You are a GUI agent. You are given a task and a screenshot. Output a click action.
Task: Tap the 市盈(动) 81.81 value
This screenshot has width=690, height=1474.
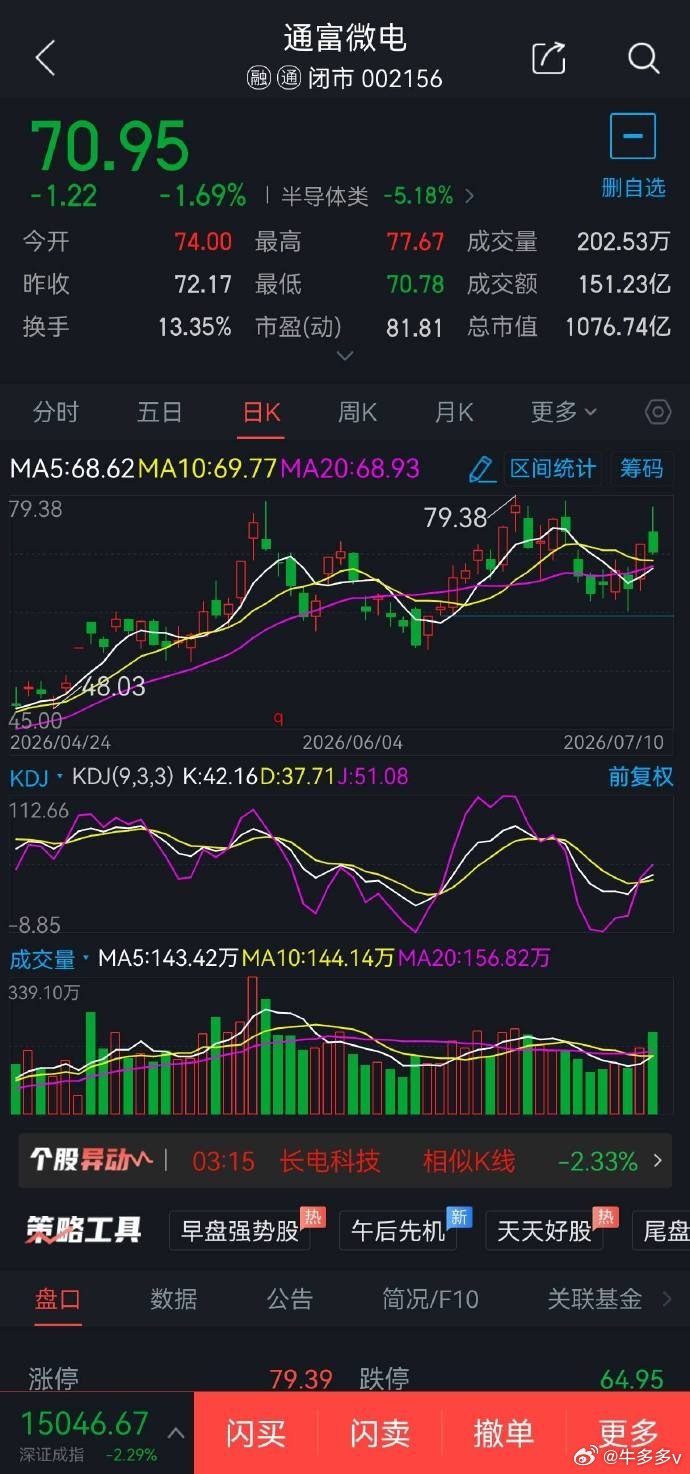click(x=415, y=326)
